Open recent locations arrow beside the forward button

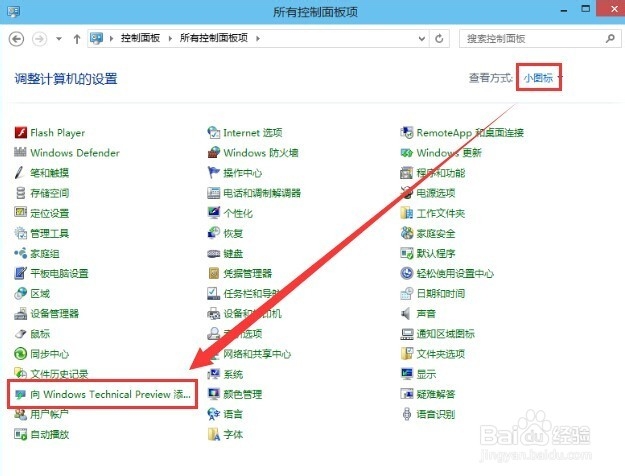click(x=59, y=39)
